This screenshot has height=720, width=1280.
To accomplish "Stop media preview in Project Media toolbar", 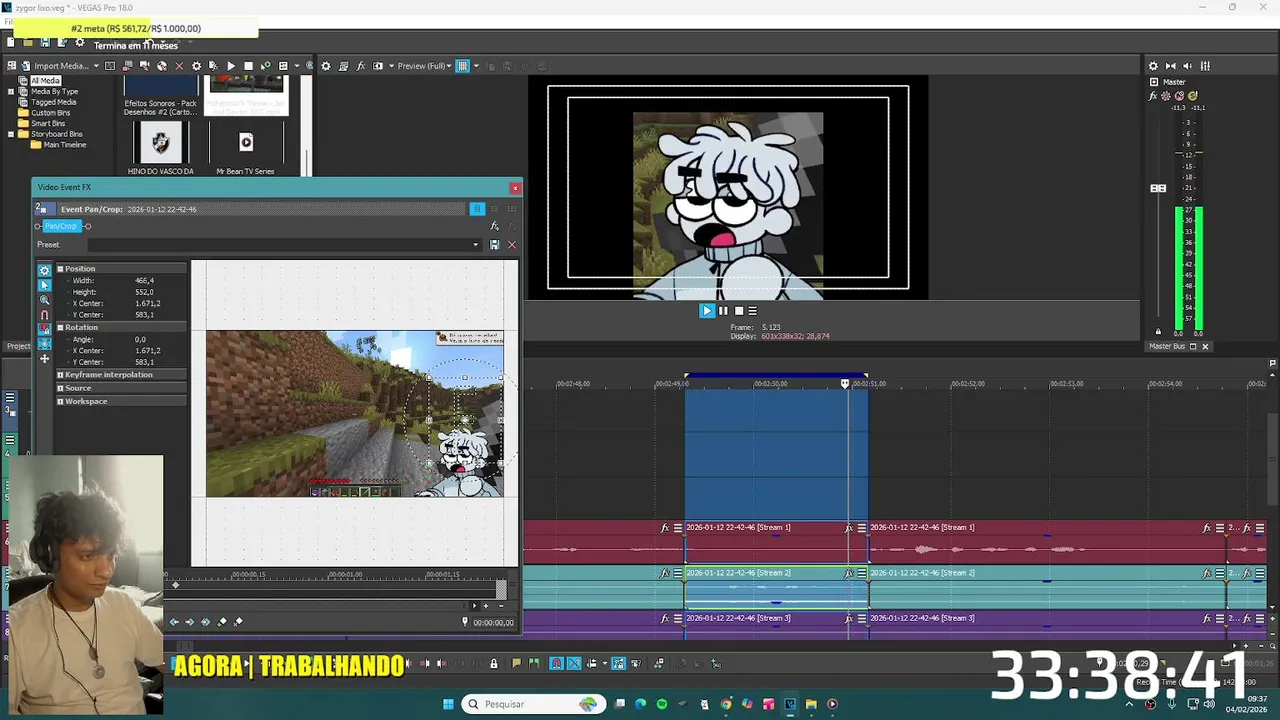I will [x=248, y=66].
